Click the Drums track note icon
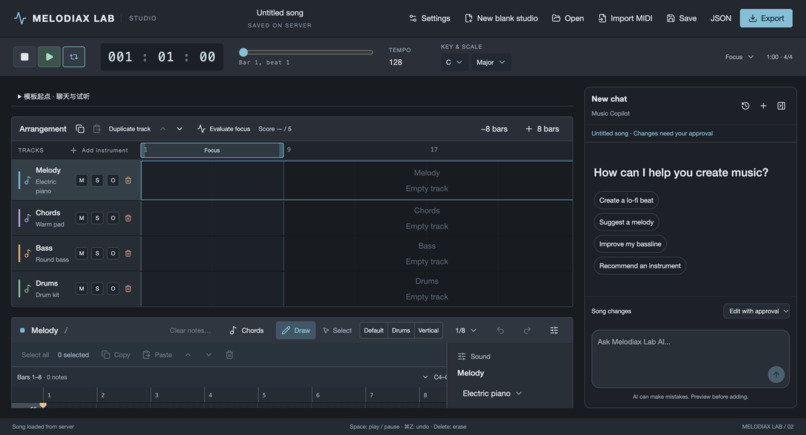This screenshot has height=435, width=806. (28, 288)
